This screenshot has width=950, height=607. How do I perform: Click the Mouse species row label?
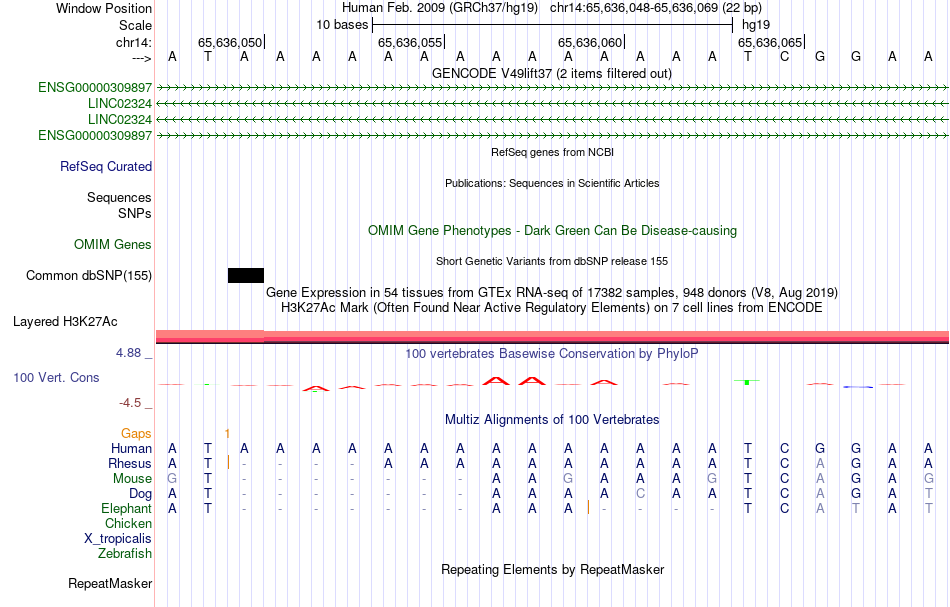132,479
